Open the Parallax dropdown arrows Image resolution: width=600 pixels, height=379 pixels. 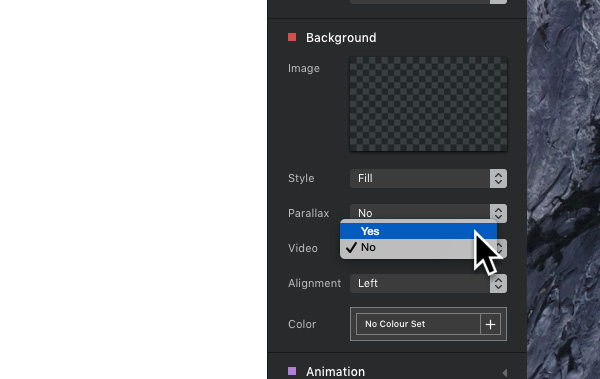pos(498,212)
